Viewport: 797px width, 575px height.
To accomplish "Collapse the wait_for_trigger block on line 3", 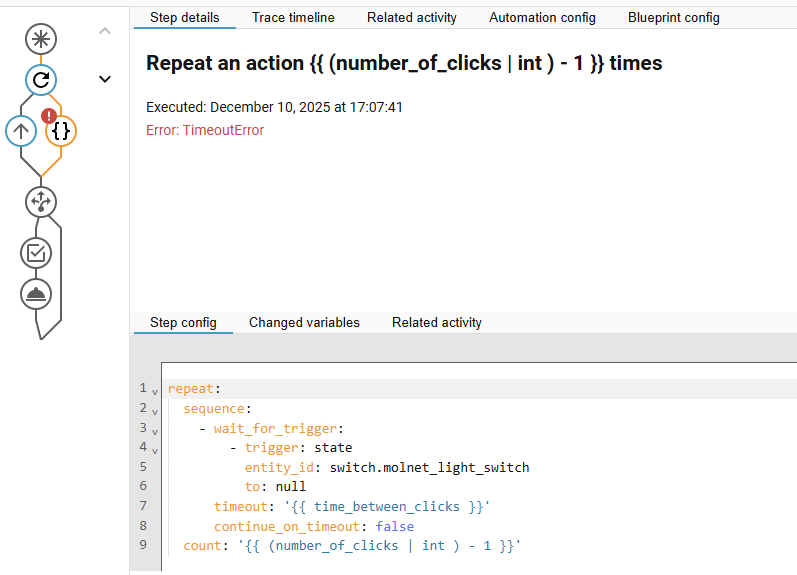I will pos(155,429).
